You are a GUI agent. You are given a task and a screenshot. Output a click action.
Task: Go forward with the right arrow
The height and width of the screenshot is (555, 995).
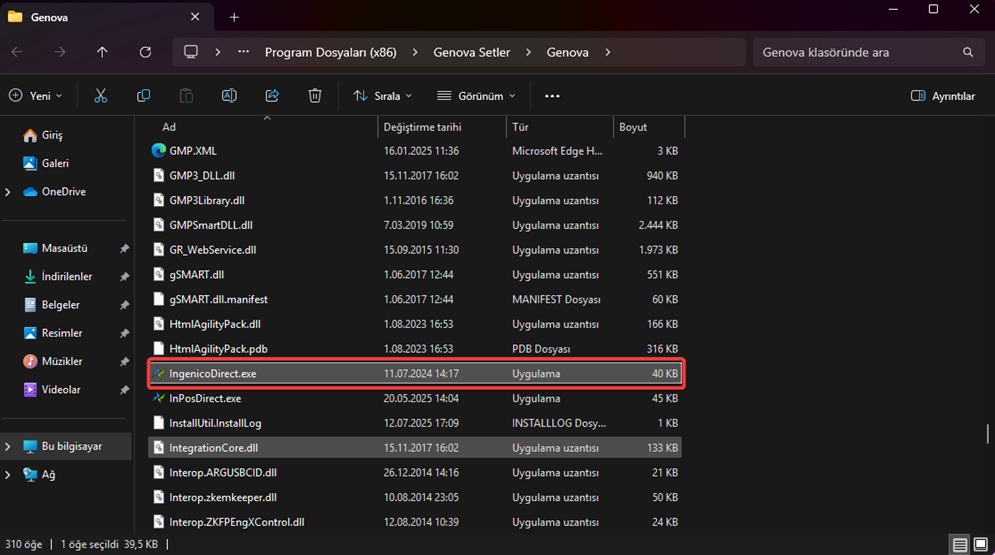[60, 52]
